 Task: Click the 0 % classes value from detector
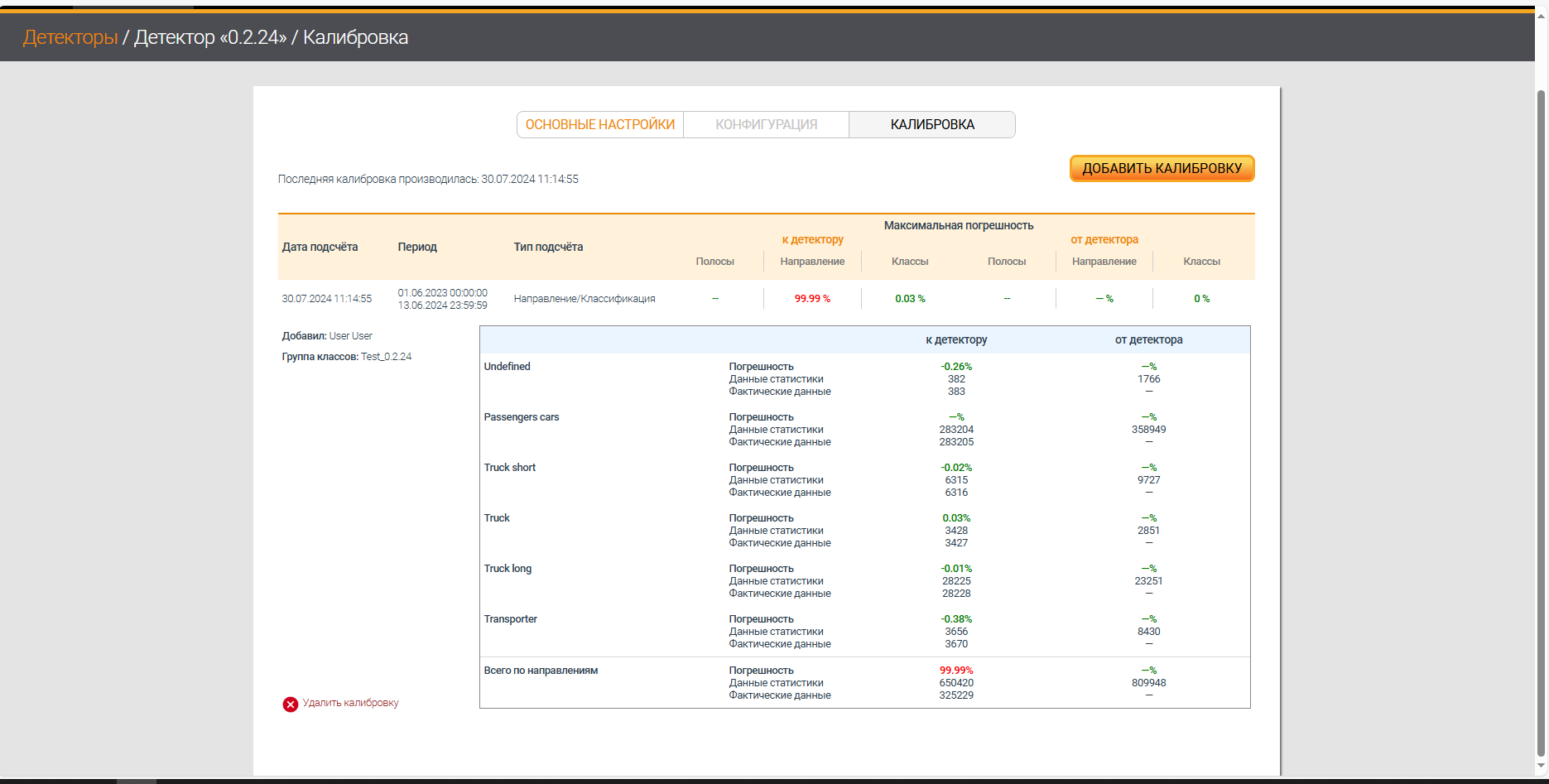click(1201, 299)
